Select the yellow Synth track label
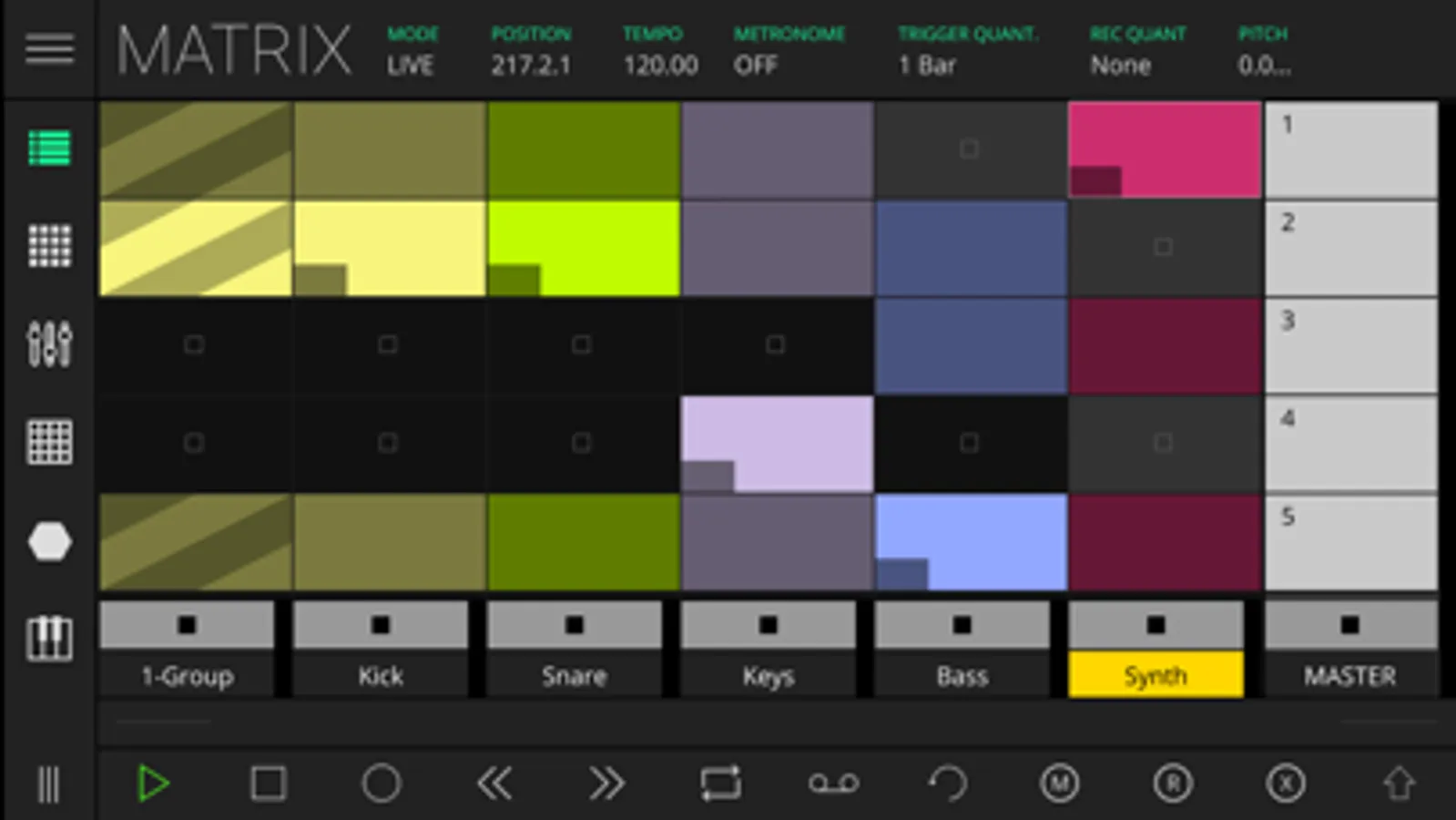The image size is (1456, 820). [x=1156, y=675]
